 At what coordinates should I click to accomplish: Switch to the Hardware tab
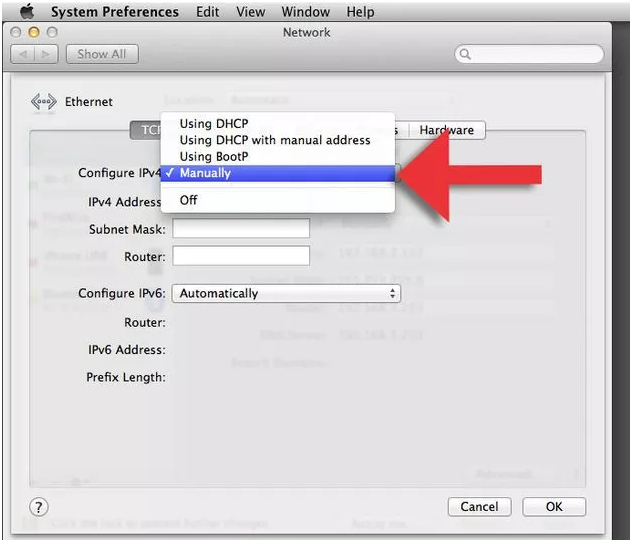447,130
